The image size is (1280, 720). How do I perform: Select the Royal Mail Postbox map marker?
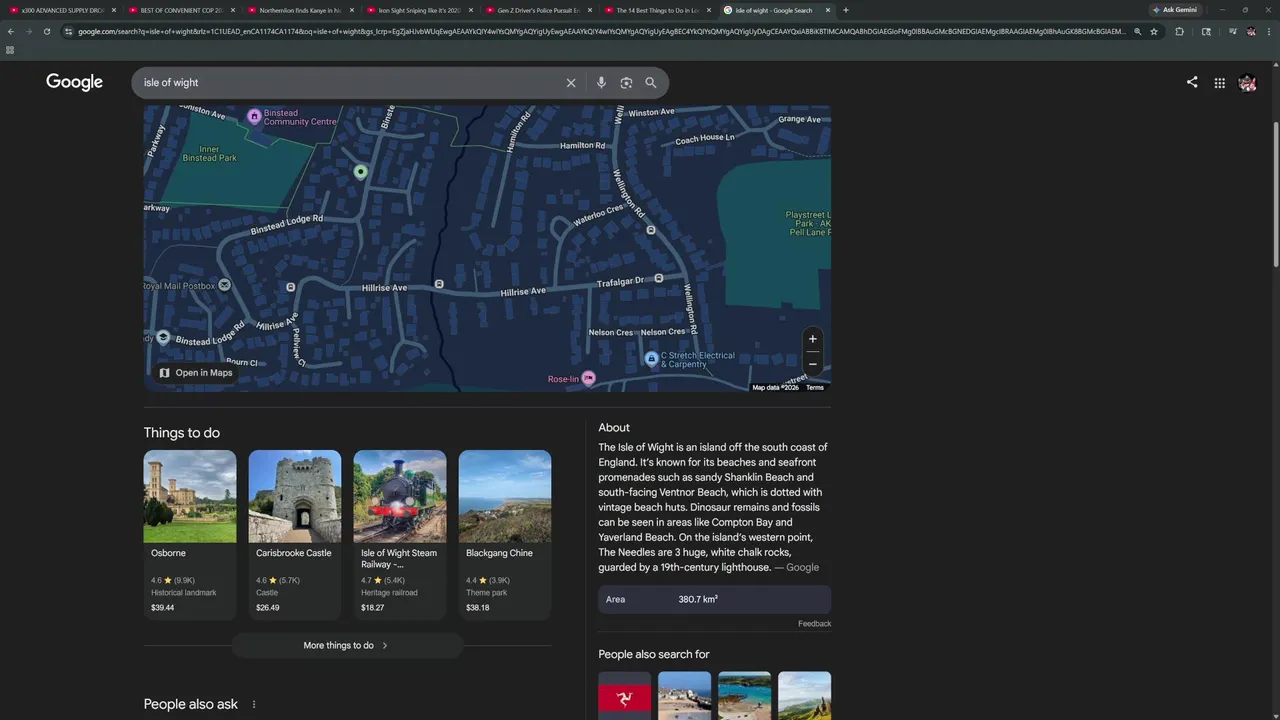(224, 285)
